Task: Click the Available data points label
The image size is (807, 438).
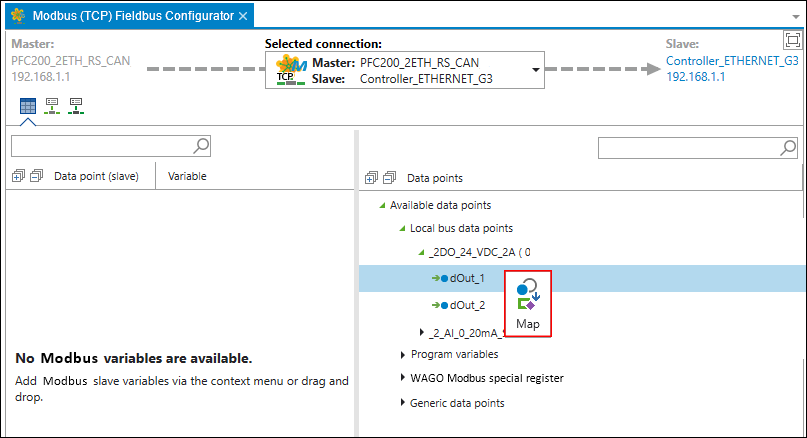Action: tap(441, 205)
